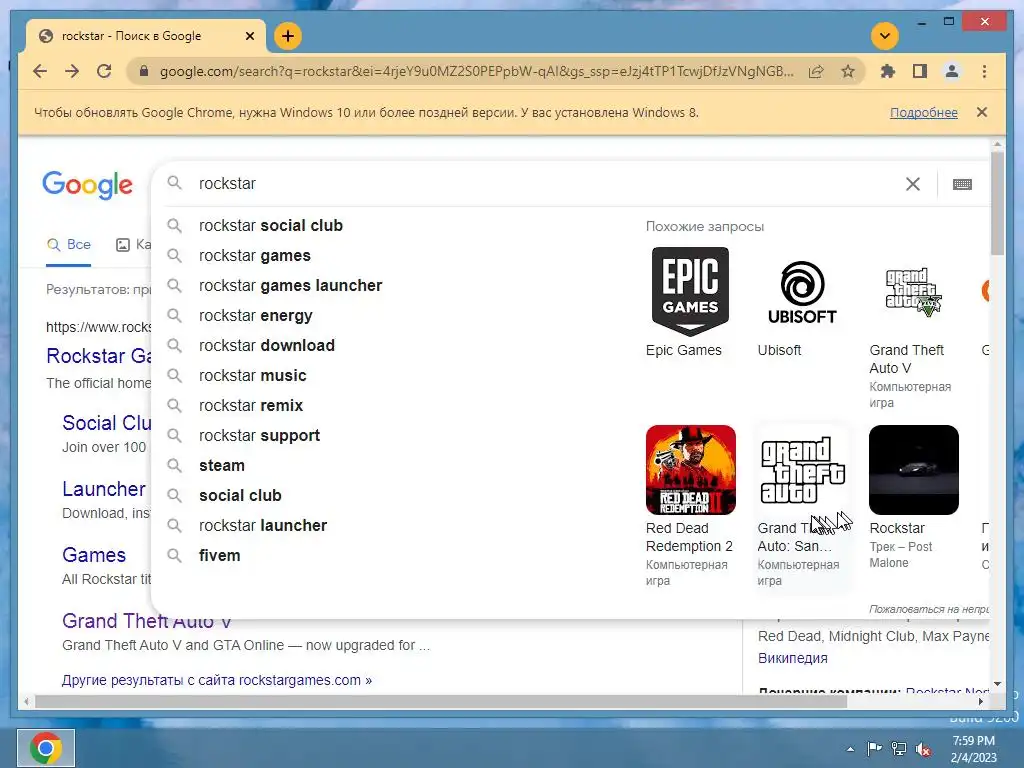Open site info via the padlock icon
1024x768 pixels.
pyautogui.click(x=144, y=71)
